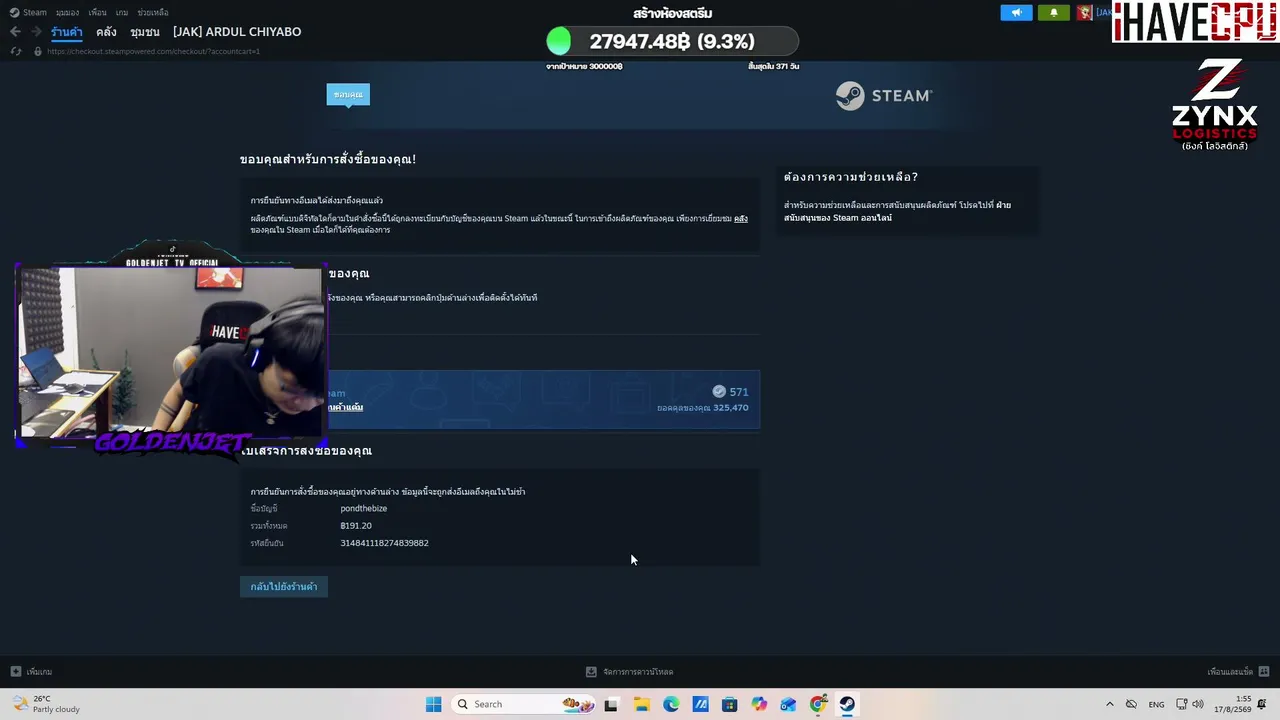Switch the ENG input language indicator
Viewport: 1280px width, 720px height.
(1156, 704)
